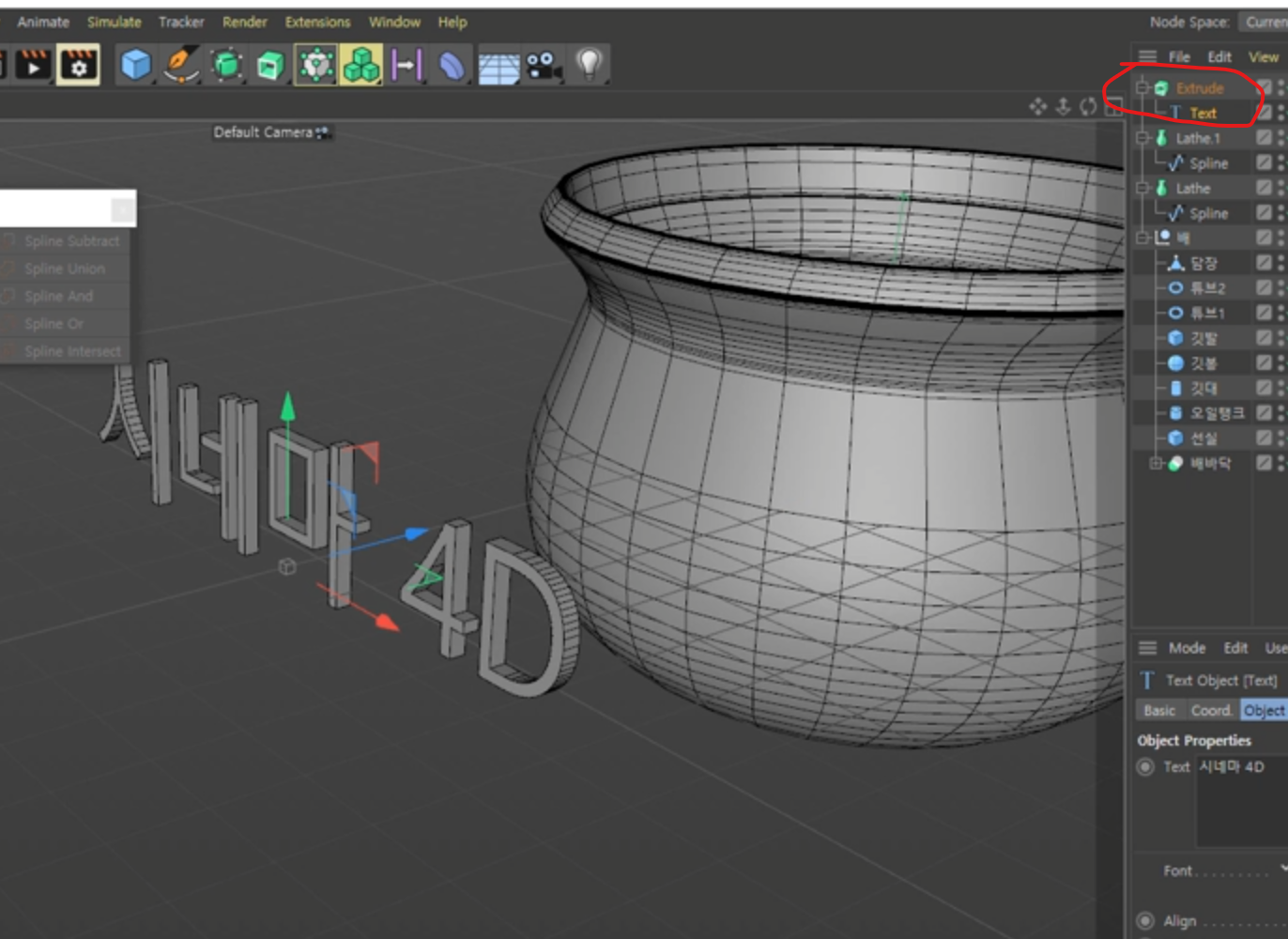The image size is (1288, 939).
Task: Open the Help menu
Action: [452, 22]
